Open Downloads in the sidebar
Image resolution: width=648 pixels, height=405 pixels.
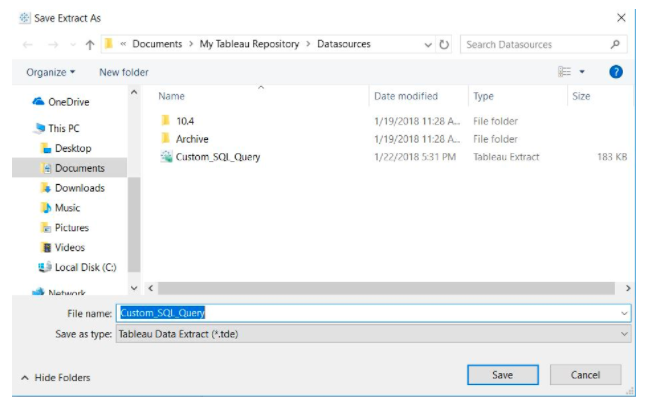[80, 188]
